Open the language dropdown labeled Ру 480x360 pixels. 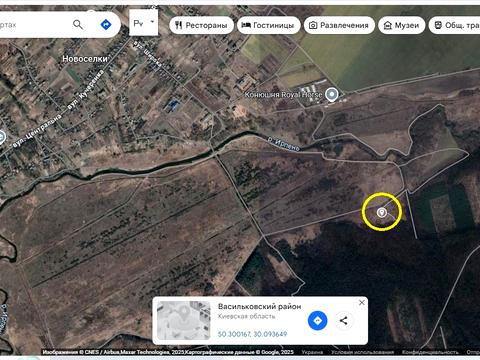[143, 22]
